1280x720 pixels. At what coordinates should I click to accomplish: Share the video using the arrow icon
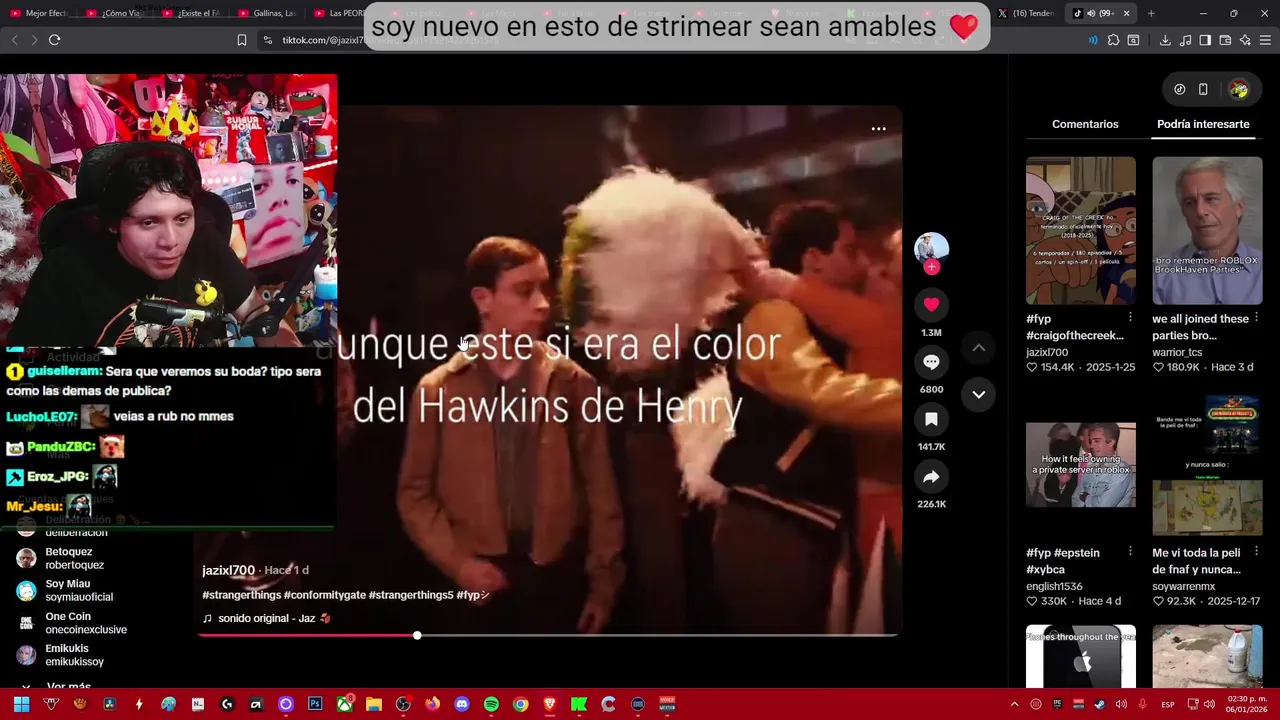pyautogui.click(x=931, y=477)
